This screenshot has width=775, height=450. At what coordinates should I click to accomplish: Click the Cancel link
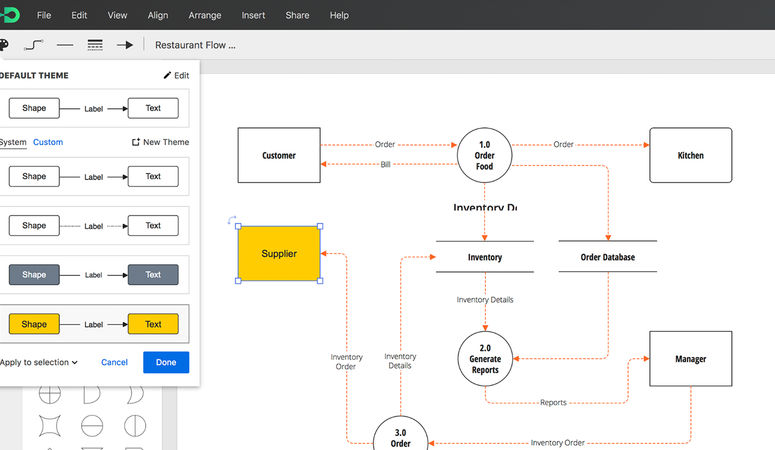point(114,362)
